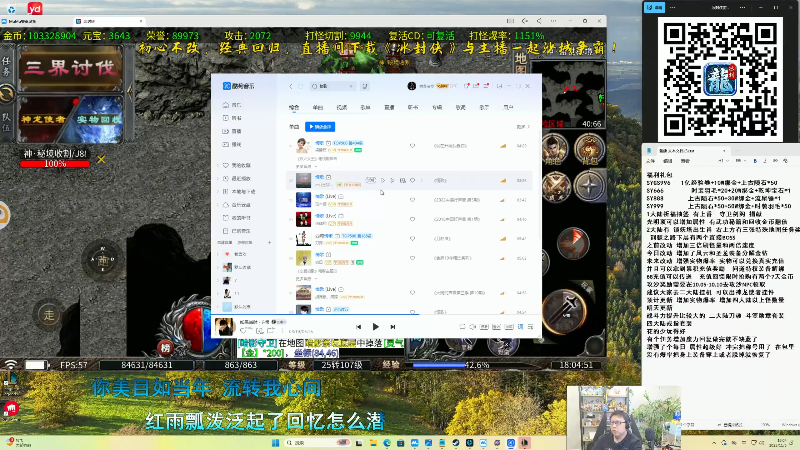The height and width of the screenshot is (450, 800).
Task: Skip to next track in music player
Action: [x=393, y=327]
